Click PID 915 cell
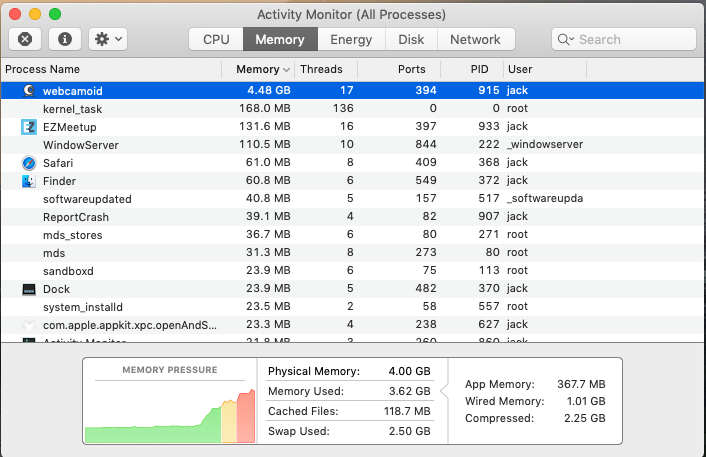706x457 pixels. [489, 90]
